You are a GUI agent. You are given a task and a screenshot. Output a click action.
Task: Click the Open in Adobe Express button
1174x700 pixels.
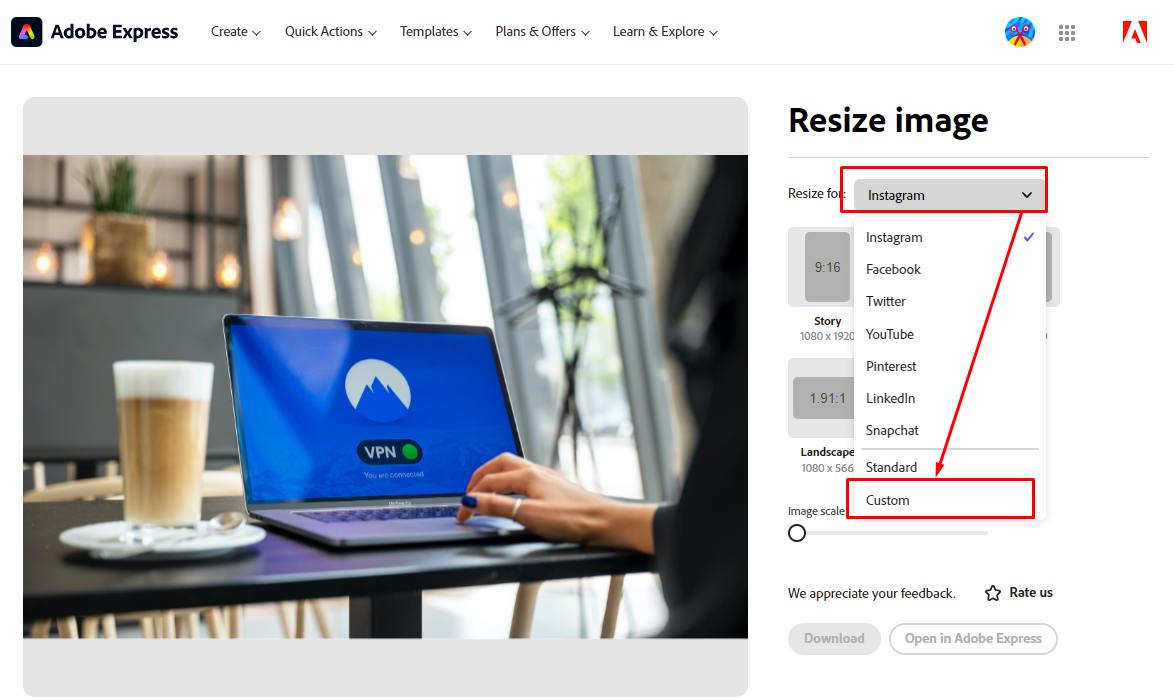972,638
